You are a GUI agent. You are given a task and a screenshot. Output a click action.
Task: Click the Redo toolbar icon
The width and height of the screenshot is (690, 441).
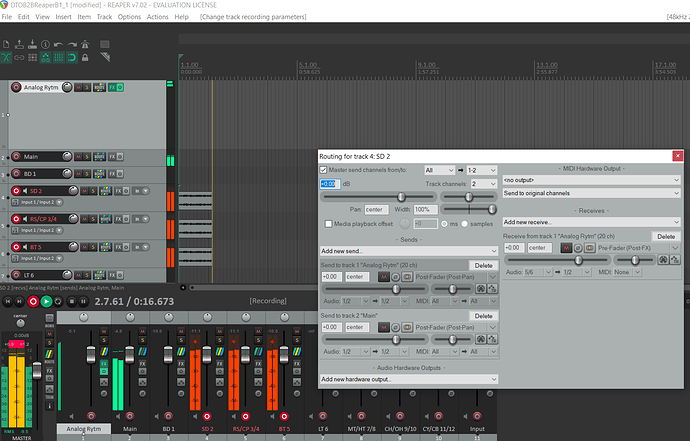(72, 44)
